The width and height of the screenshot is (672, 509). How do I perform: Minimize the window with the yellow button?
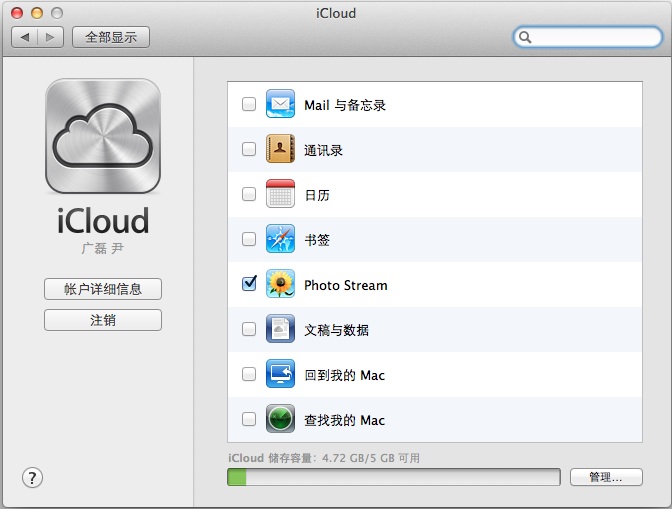(37, 13)
